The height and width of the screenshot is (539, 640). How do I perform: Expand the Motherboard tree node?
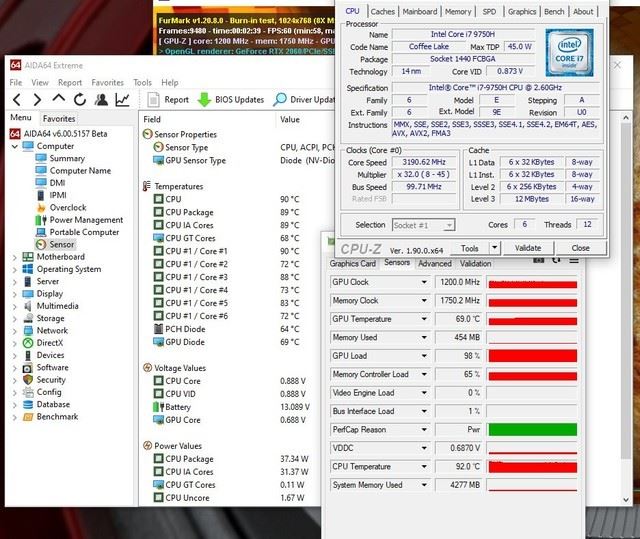click(x=15, y=257)
